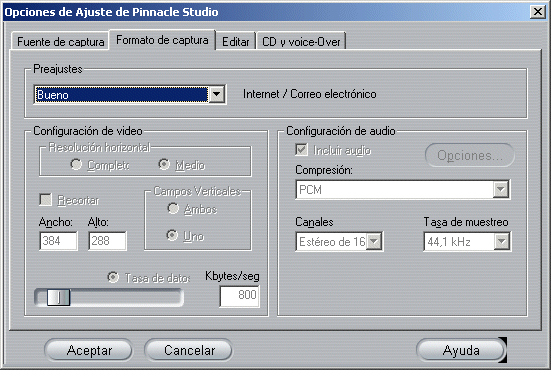Open the CD y voice-Over tab
The width and height of the screenshot is (551, 370).
pos(301,42)
